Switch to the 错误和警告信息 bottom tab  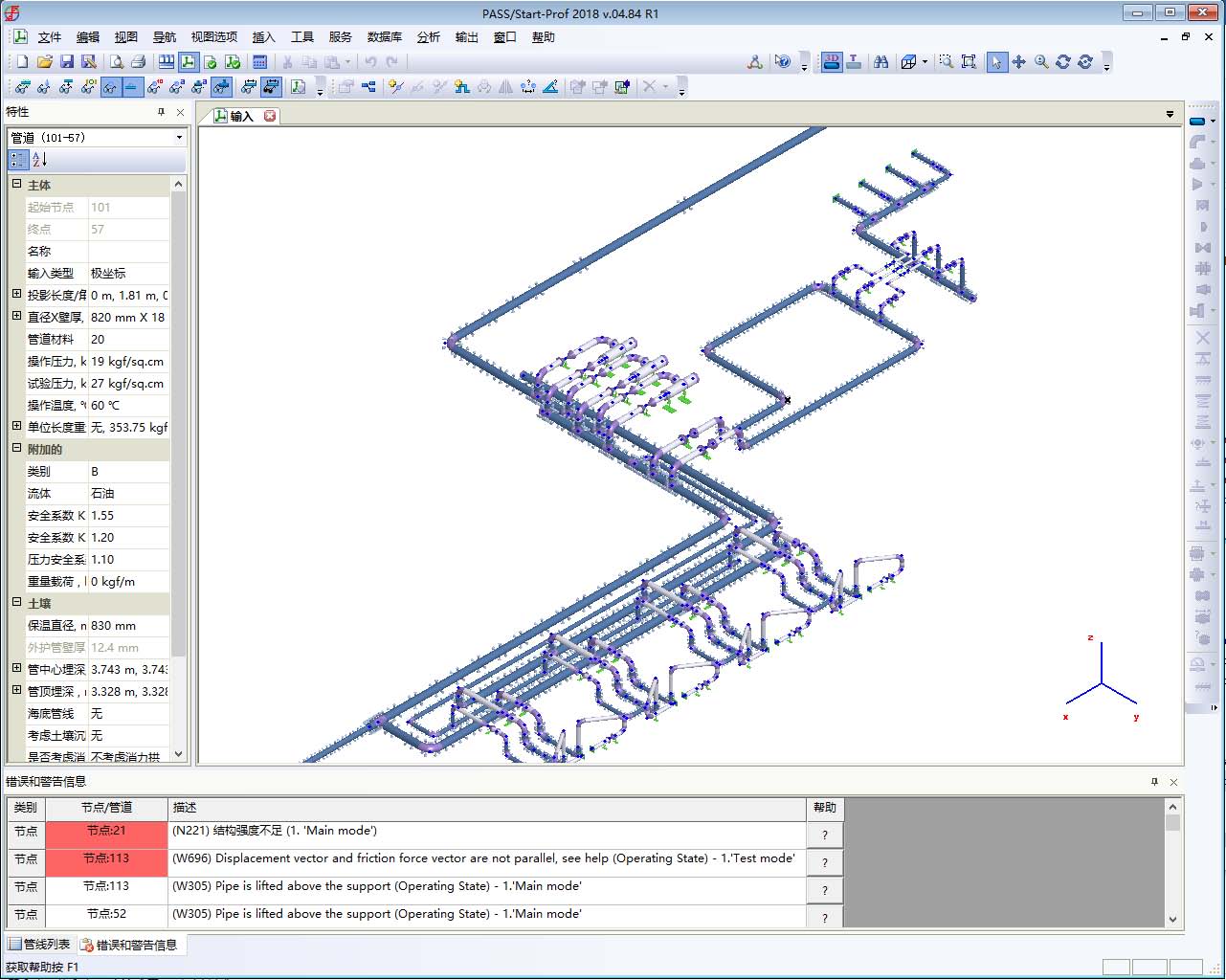coord(129,945)
